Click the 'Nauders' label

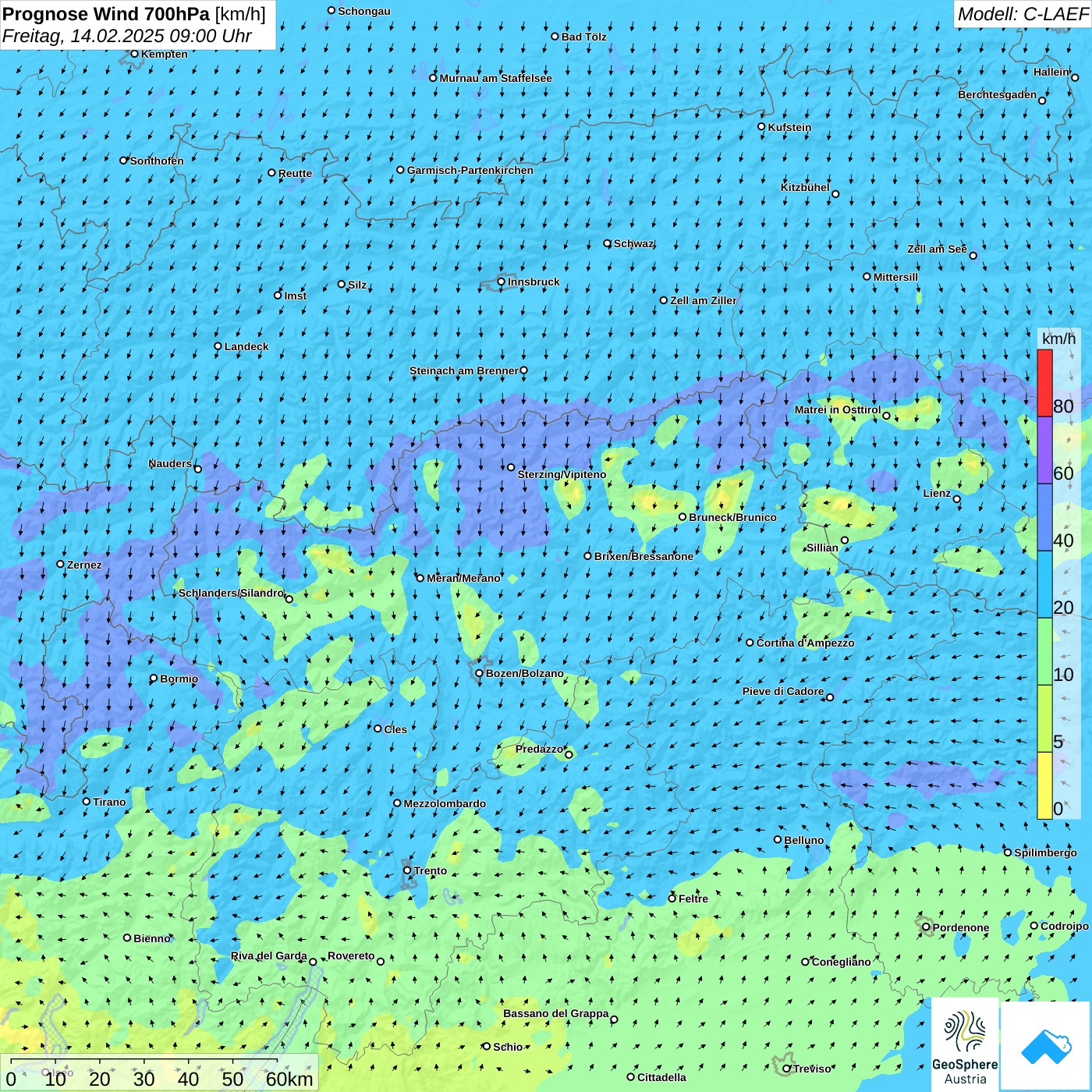point(170,463)
